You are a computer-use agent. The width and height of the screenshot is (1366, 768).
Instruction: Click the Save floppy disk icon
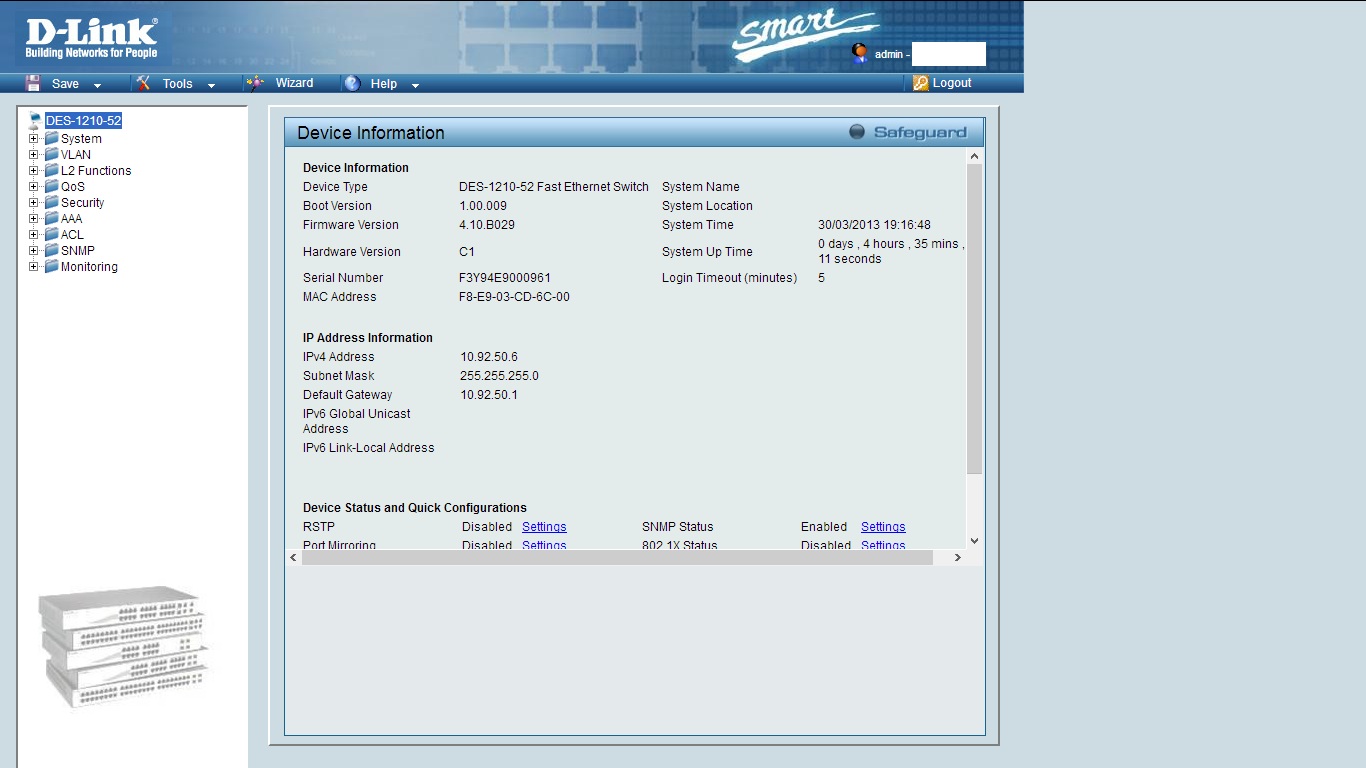point(33,84)
